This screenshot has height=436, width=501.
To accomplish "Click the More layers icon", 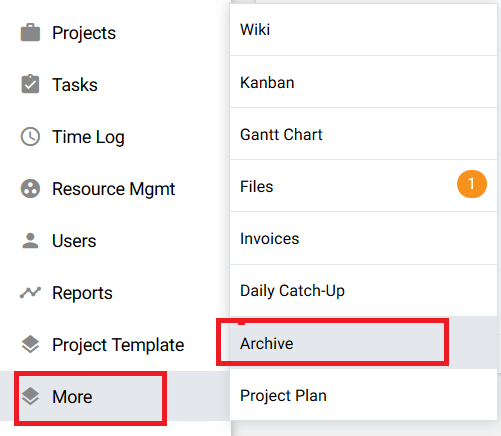I will (x=30, y=396).
